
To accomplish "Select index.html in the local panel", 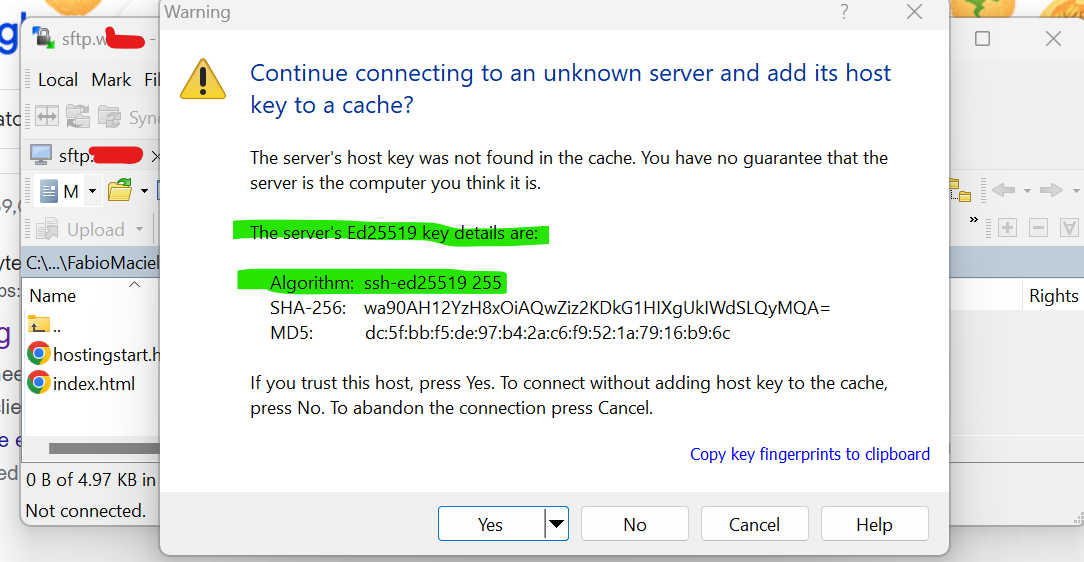I will coord(82,383).
